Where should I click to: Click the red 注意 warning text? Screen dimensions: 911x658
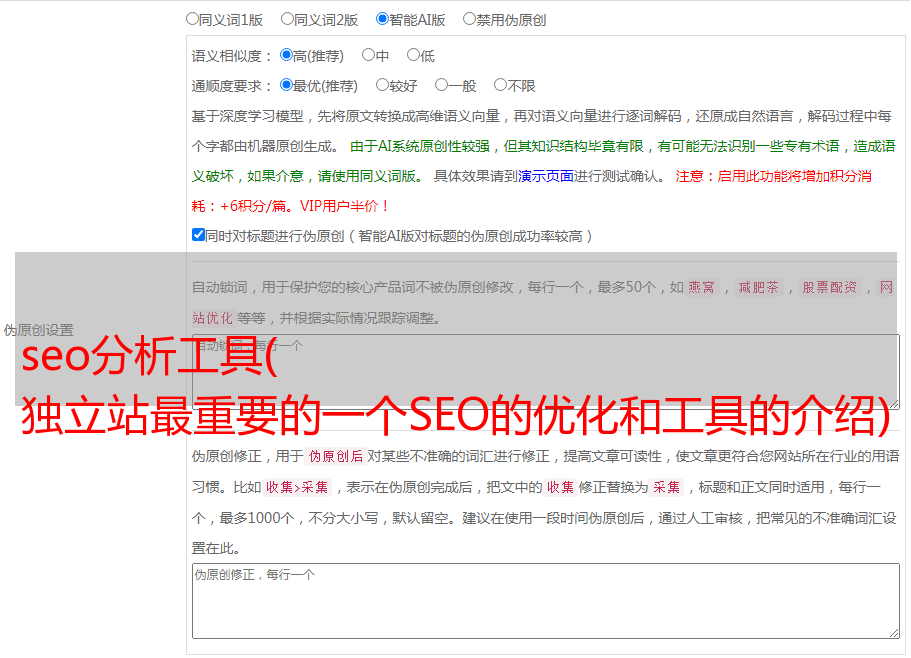point(531,191)
